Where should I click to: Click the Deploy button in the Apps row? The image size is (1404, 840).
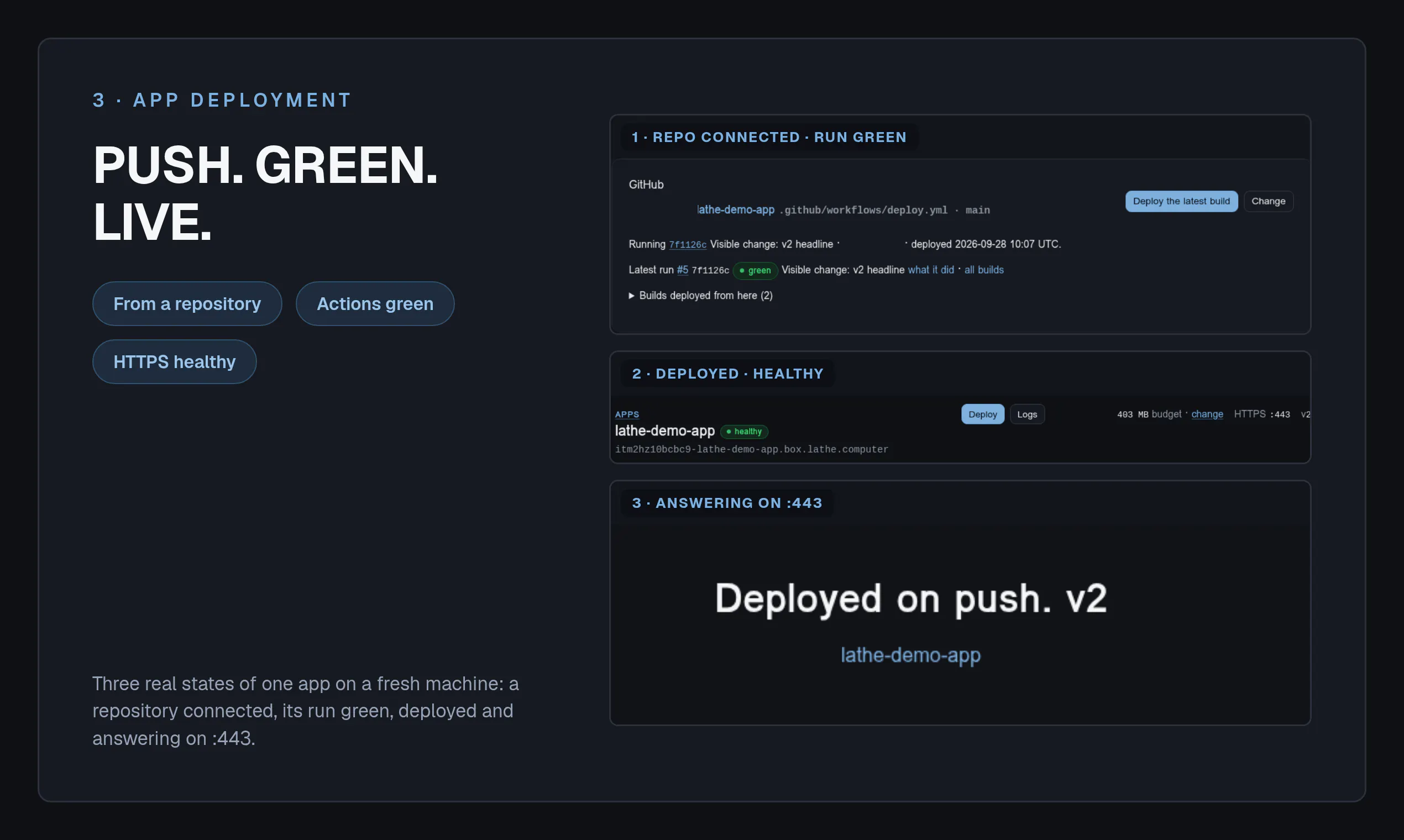click(982, 414)
